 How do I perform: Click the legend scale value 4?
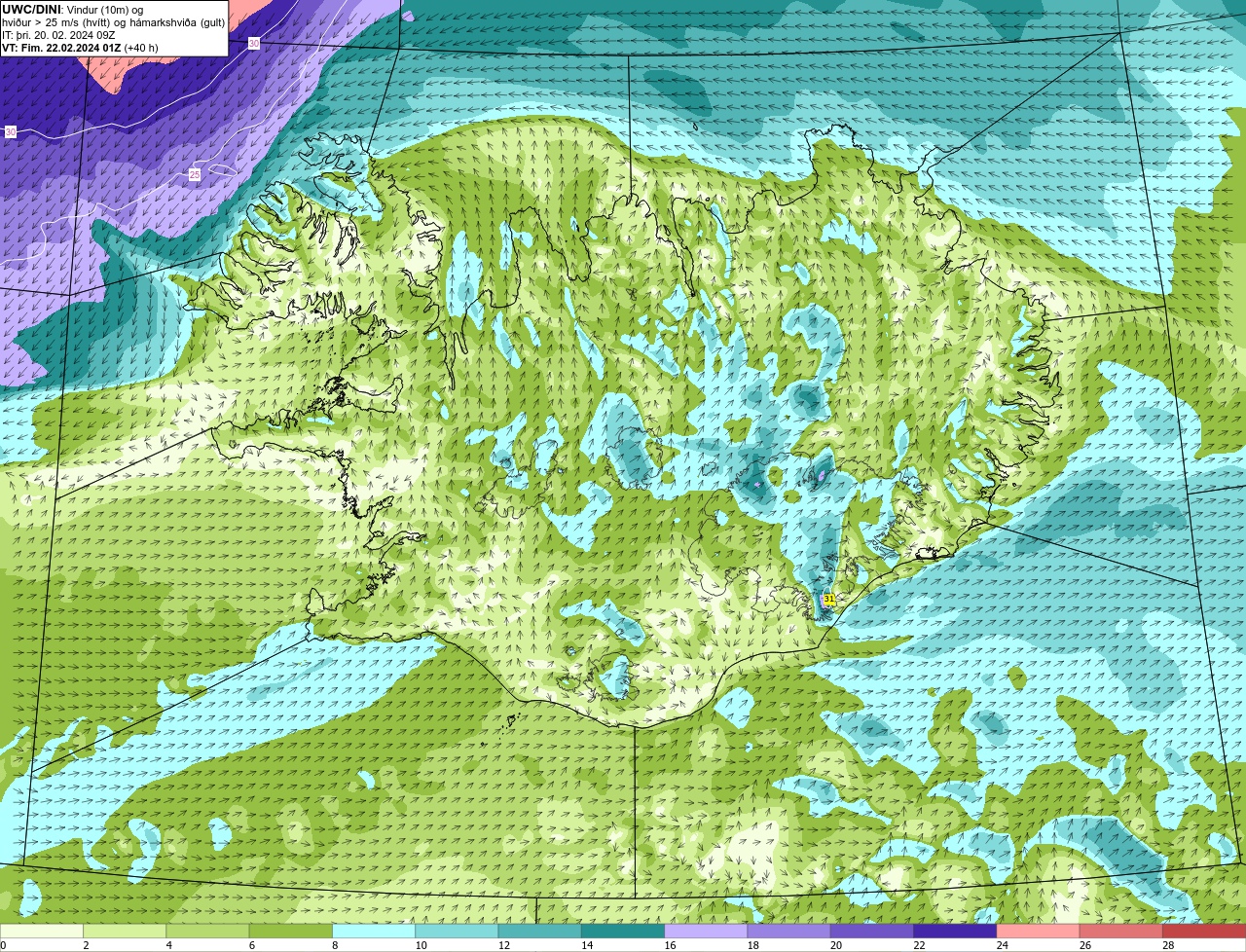168,945
